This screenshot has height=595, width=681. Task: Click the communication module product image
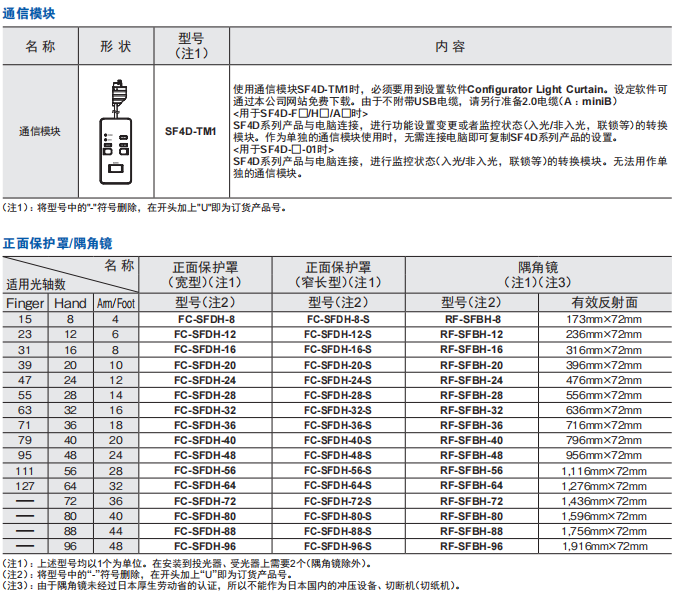click(x=118, y=130)
